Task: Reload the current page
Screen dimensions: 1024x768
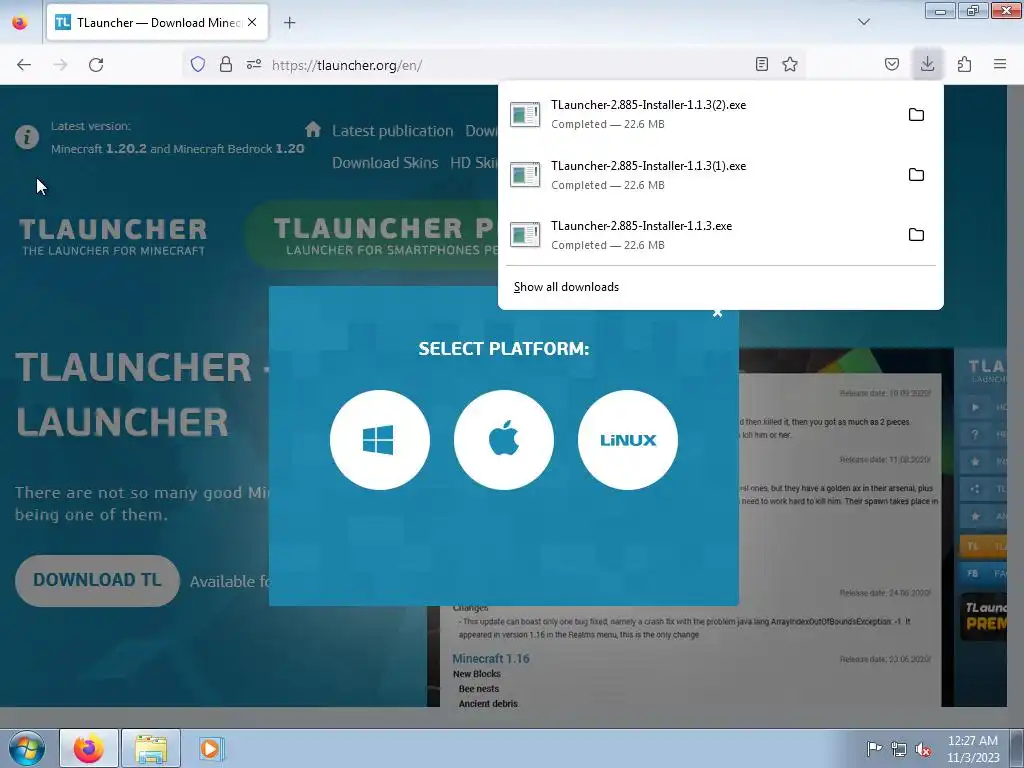Action: 96,64
